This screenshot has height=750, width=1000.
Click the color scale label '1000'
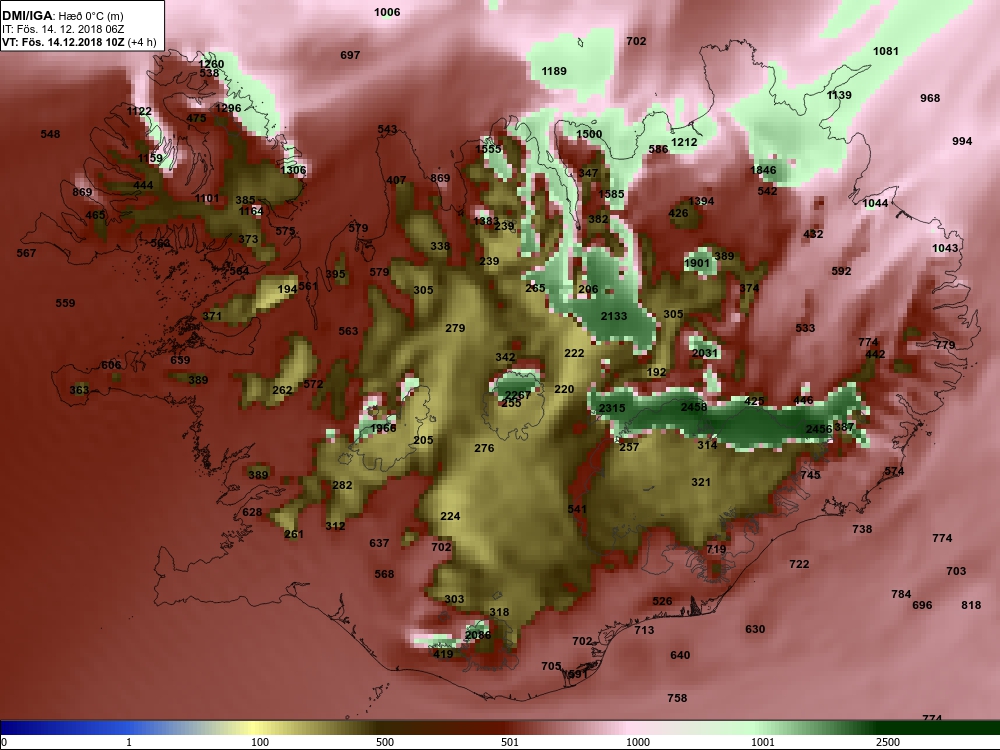638,742
